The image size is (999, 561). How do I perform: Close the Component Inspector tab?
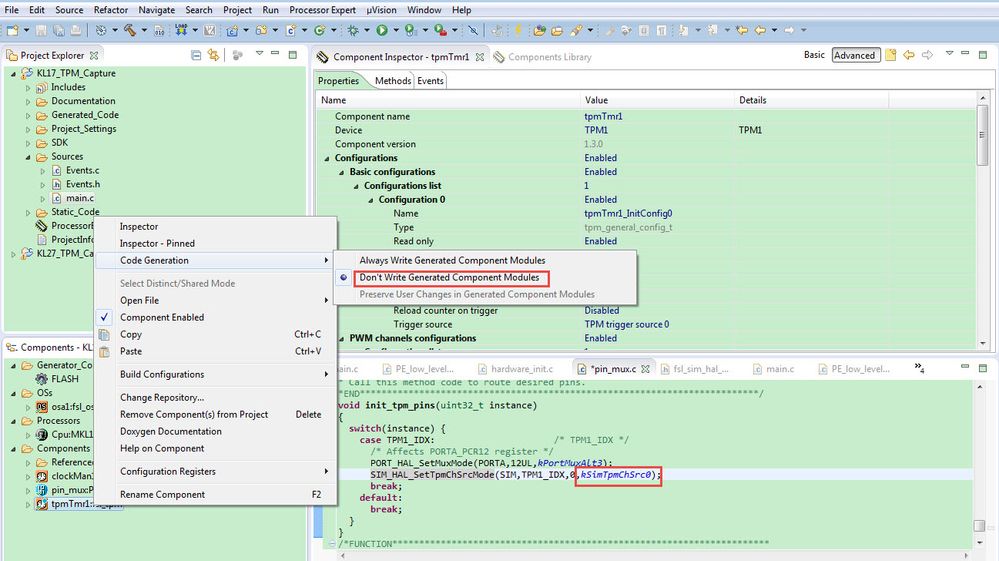[x=480, y=57]
